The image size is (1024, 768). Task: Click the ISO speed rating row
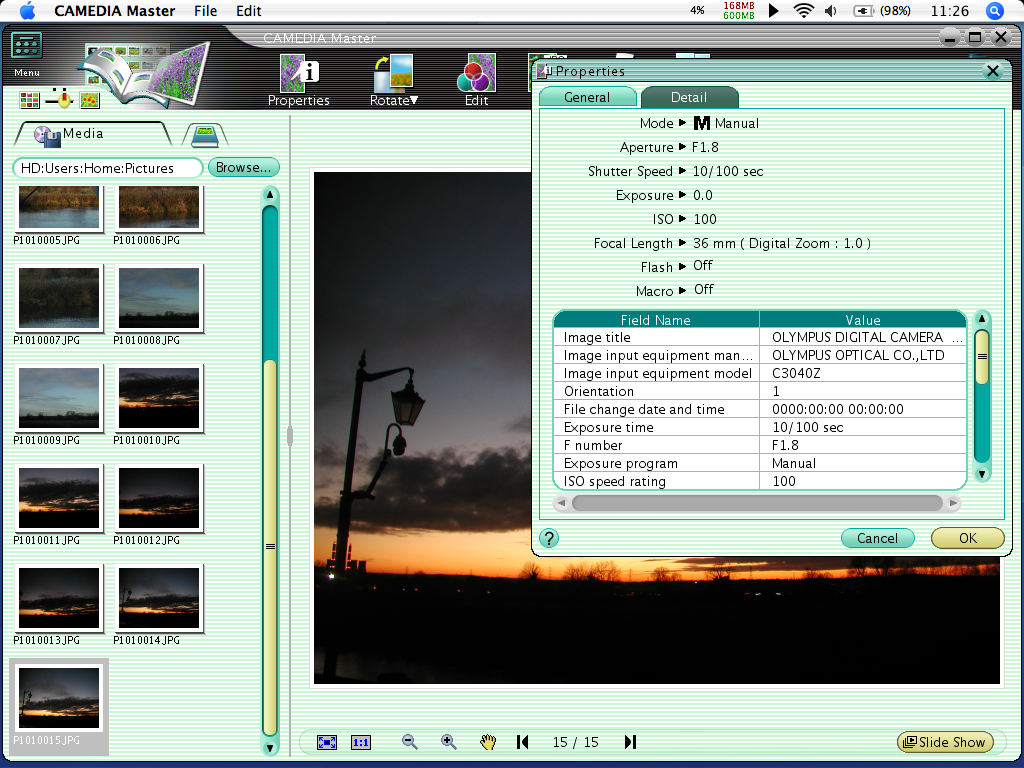tap(760, 481)
